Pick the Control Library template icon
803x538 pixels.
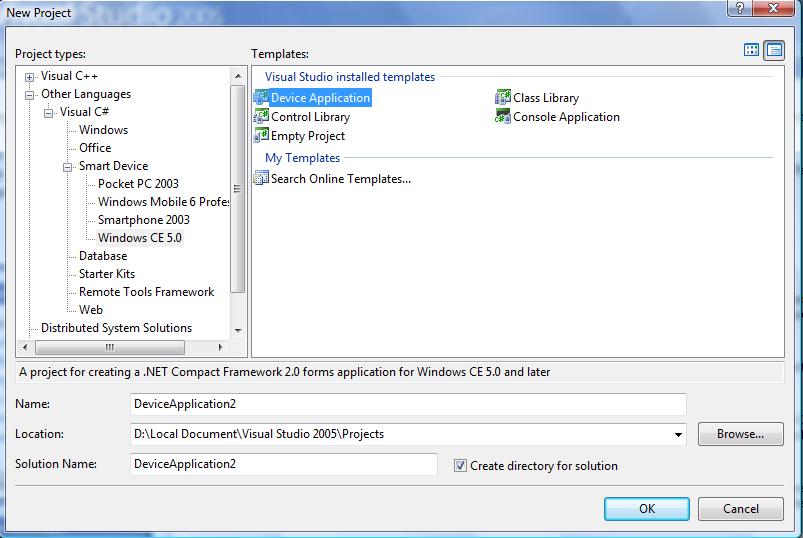click(x=261, y=117)
